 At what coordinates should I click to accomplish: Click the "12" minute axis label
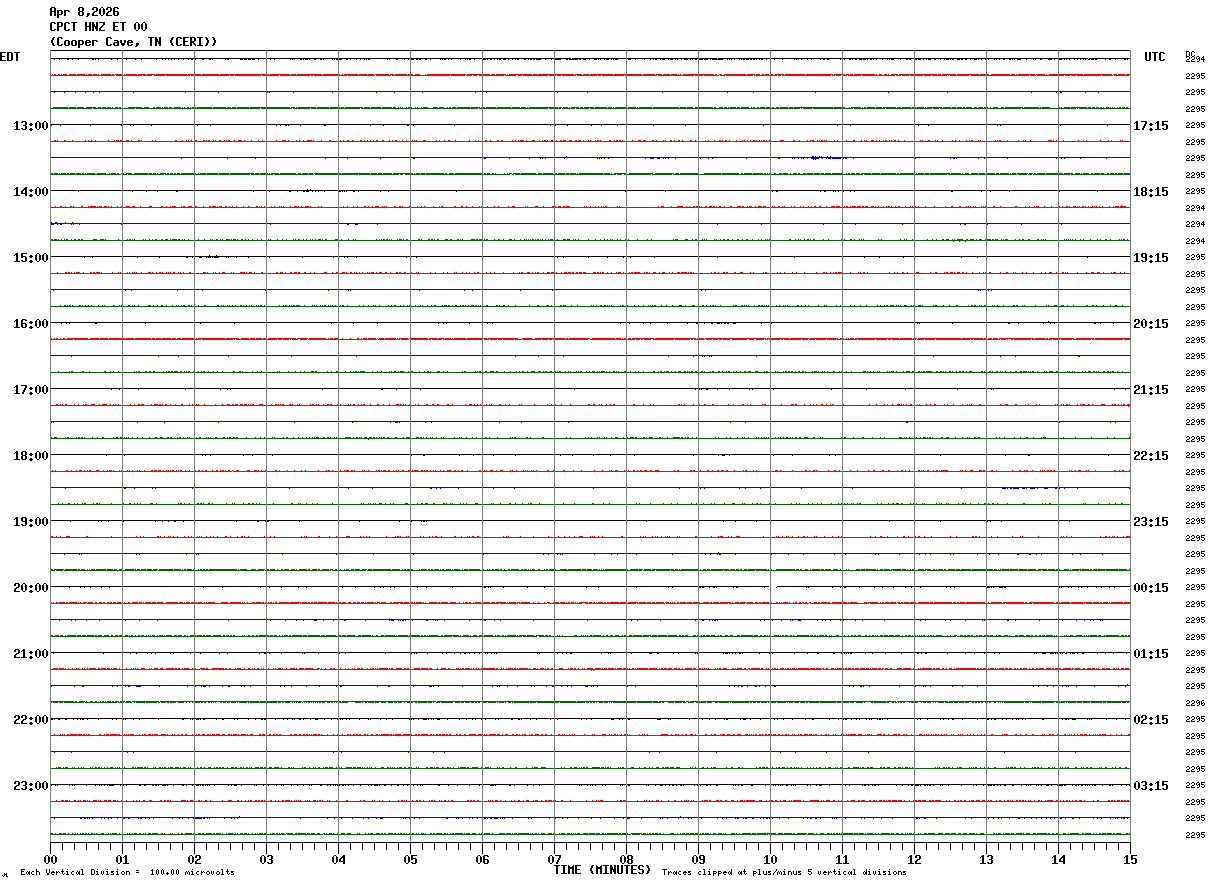coord(915,860)
